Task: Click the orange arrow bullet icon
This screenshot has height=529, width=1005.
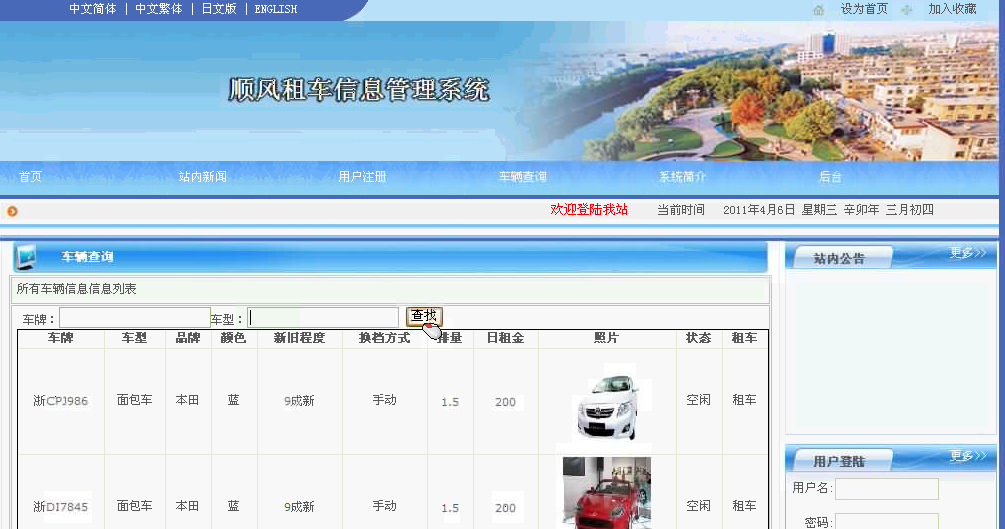Action: (12, 211)
